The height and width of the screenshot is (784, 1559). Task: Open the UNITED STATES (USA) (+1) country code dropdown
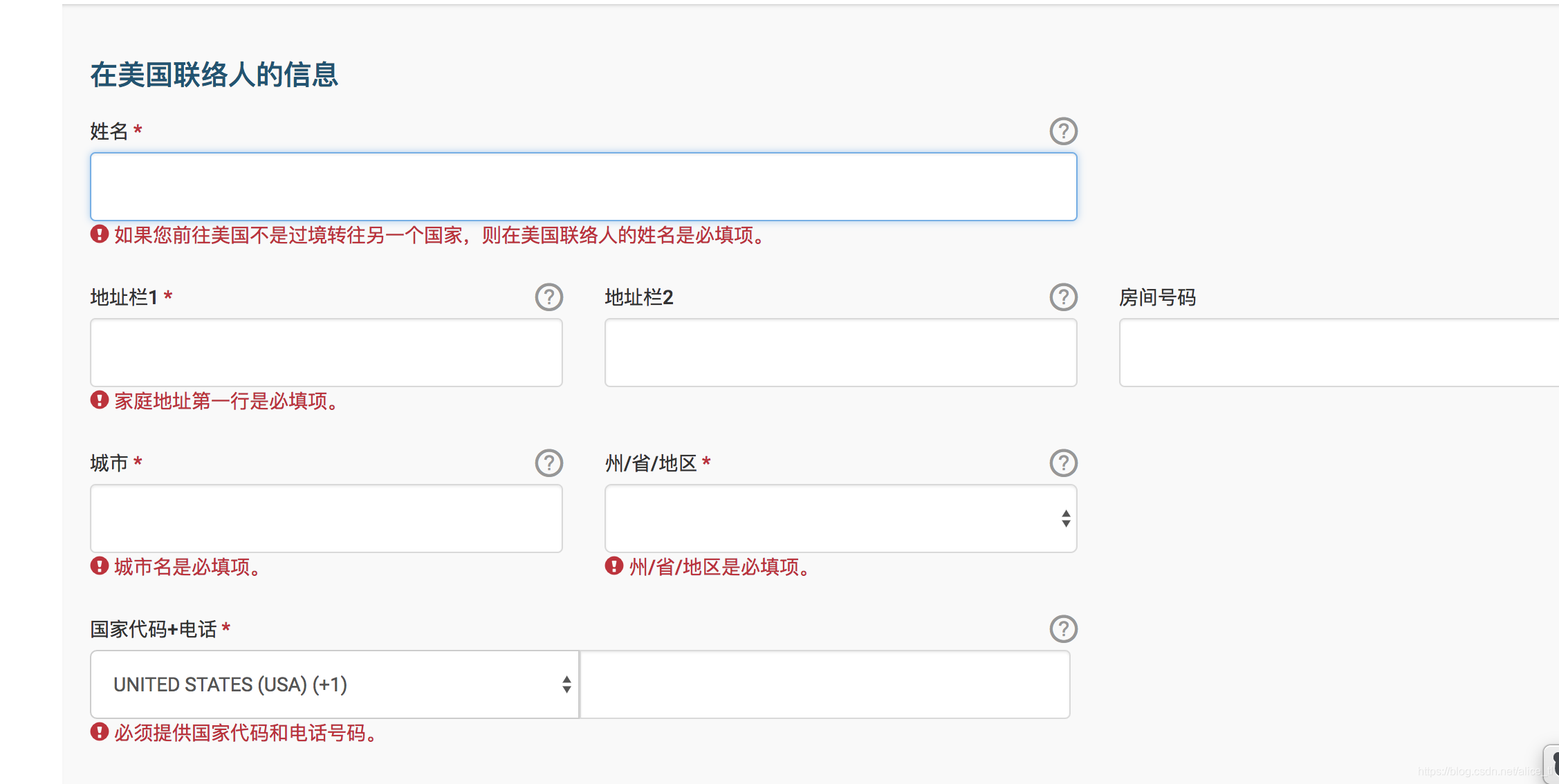(x=334, y=684)
